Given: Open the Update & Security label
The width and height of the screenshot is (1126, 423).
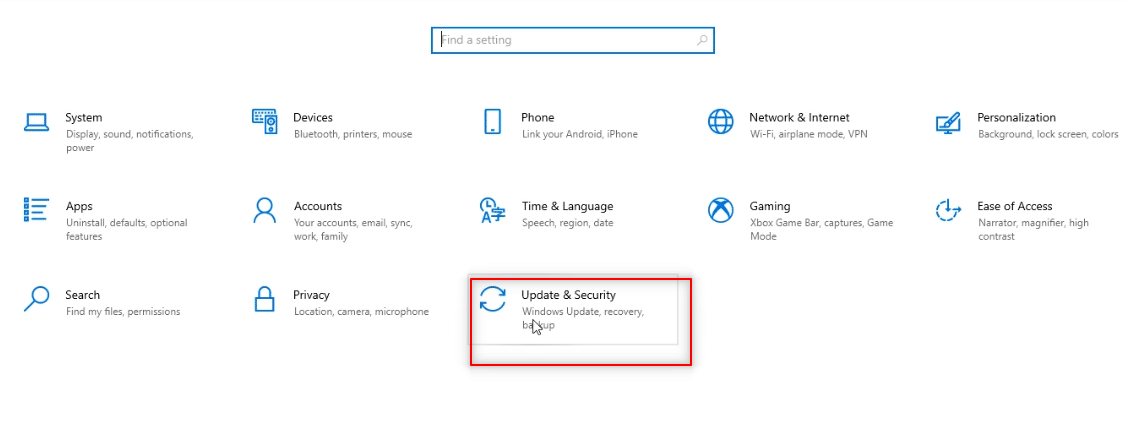Looking at the screenshot, I should [x=568, y=294].
